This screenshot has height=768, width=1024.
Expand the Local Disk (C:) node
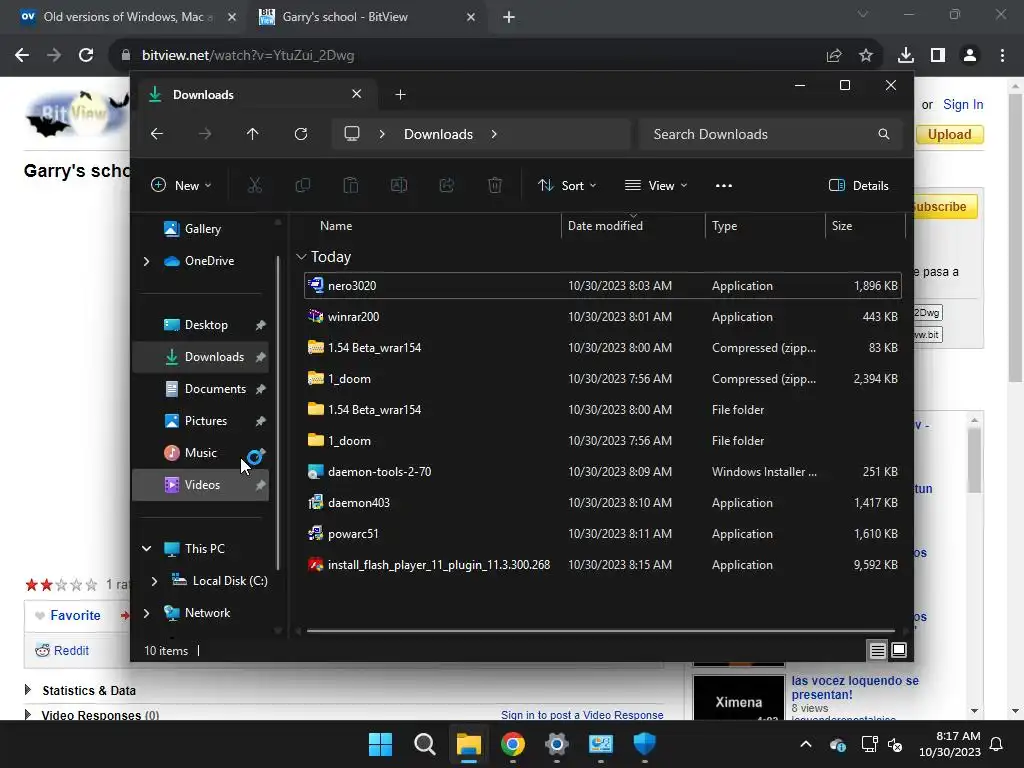[x=154, y=581]
